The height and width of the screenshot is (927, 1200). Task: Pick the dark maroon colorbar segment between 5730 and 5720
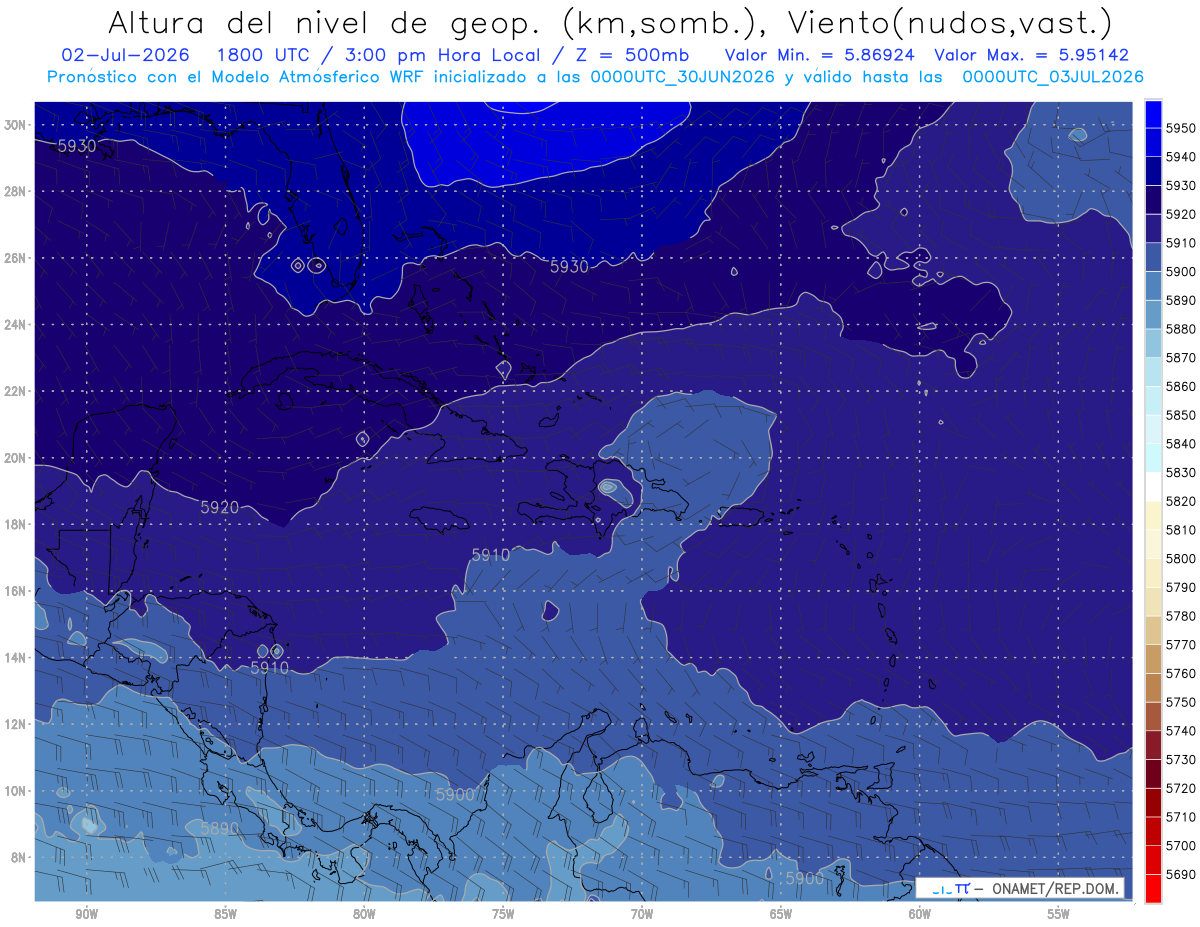(x=1153, y=773)
